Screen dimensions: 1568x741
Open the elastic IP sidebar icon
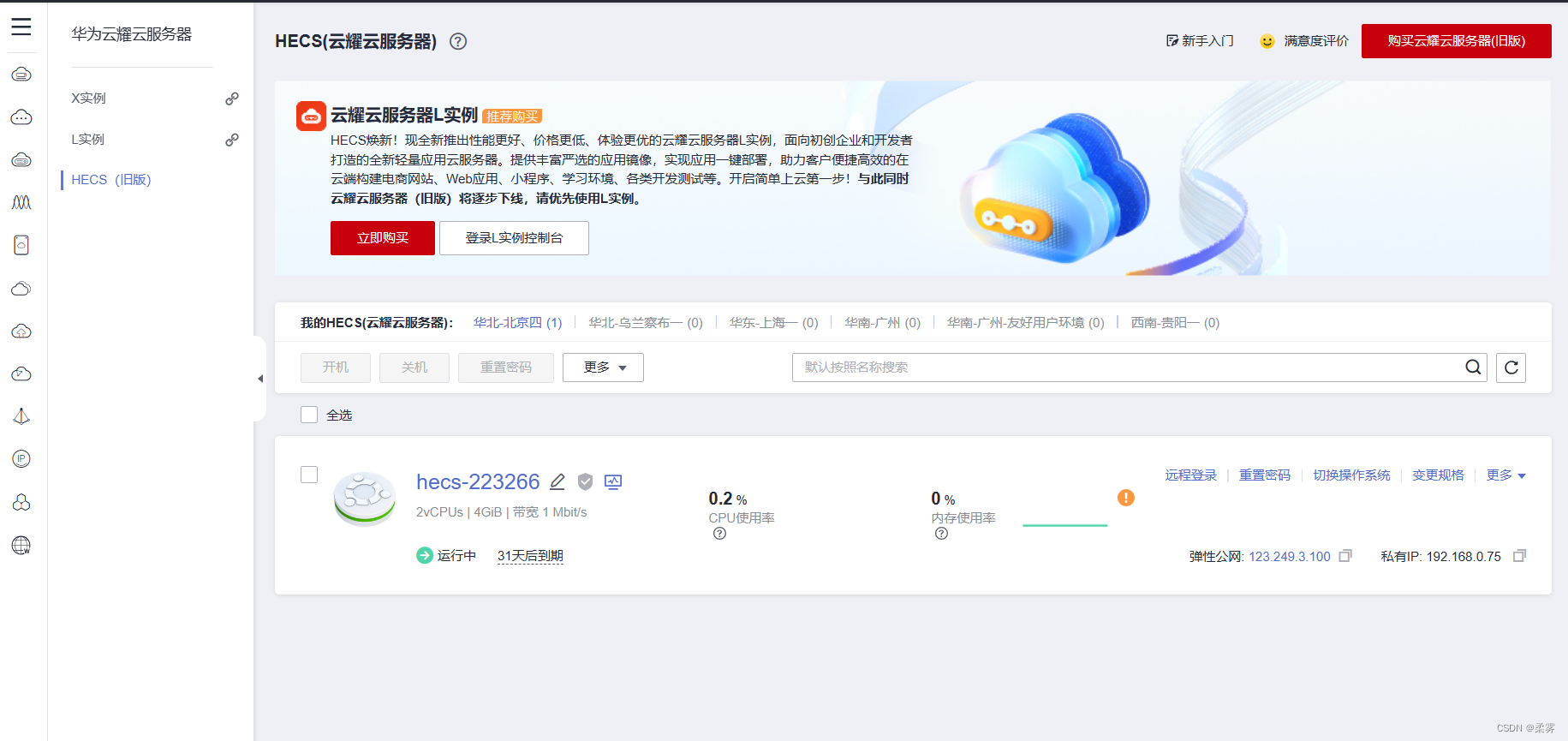[21, 459]
